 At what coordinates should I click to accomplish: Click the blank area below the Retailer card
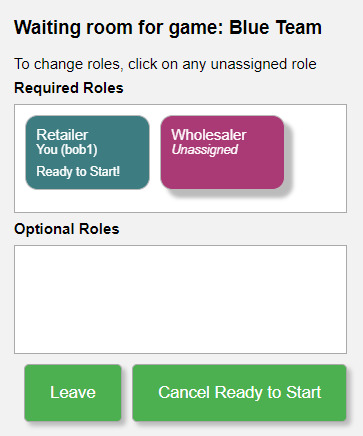click(87, 201)
